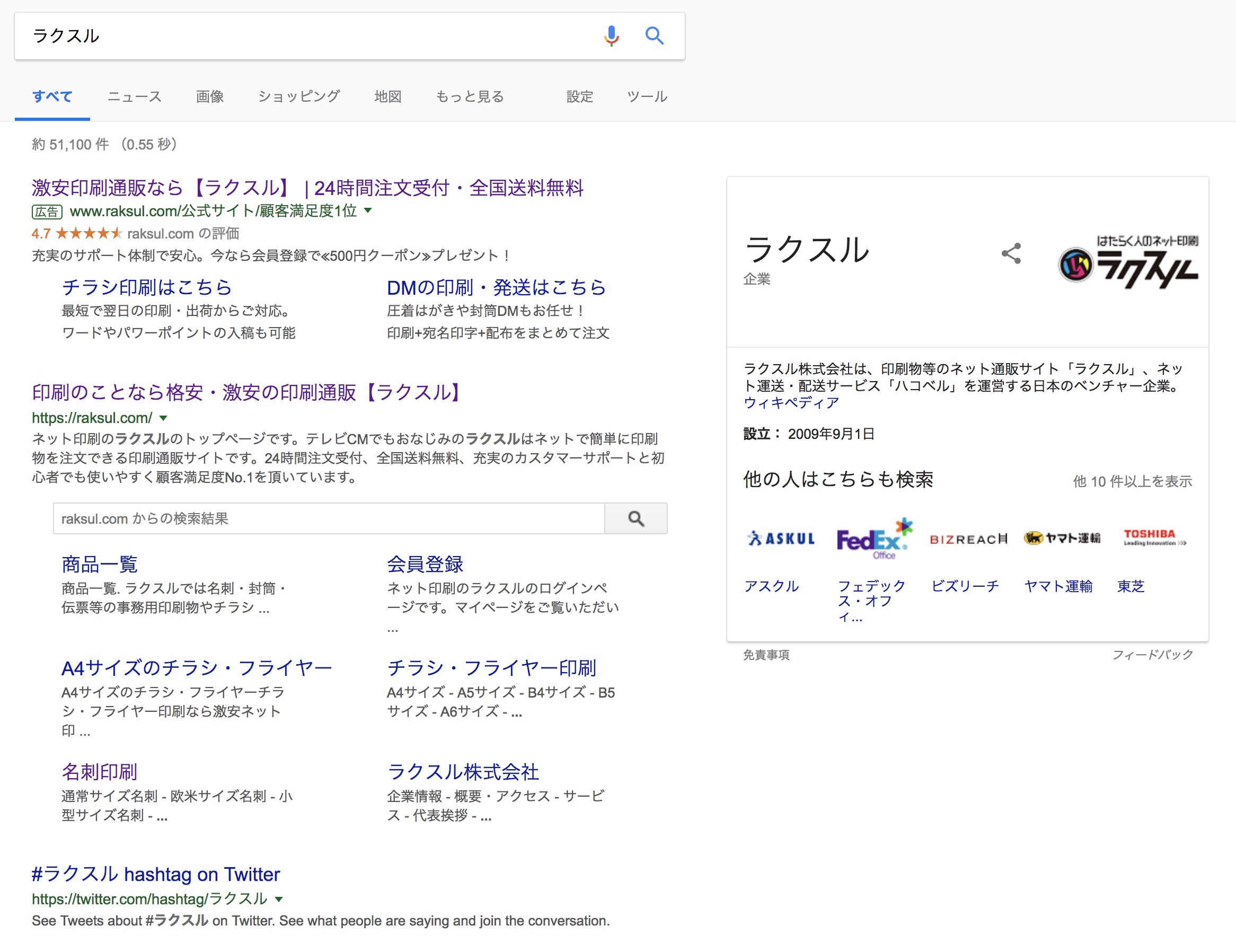Switch to the ニュース tab

(x=134, y=96)
